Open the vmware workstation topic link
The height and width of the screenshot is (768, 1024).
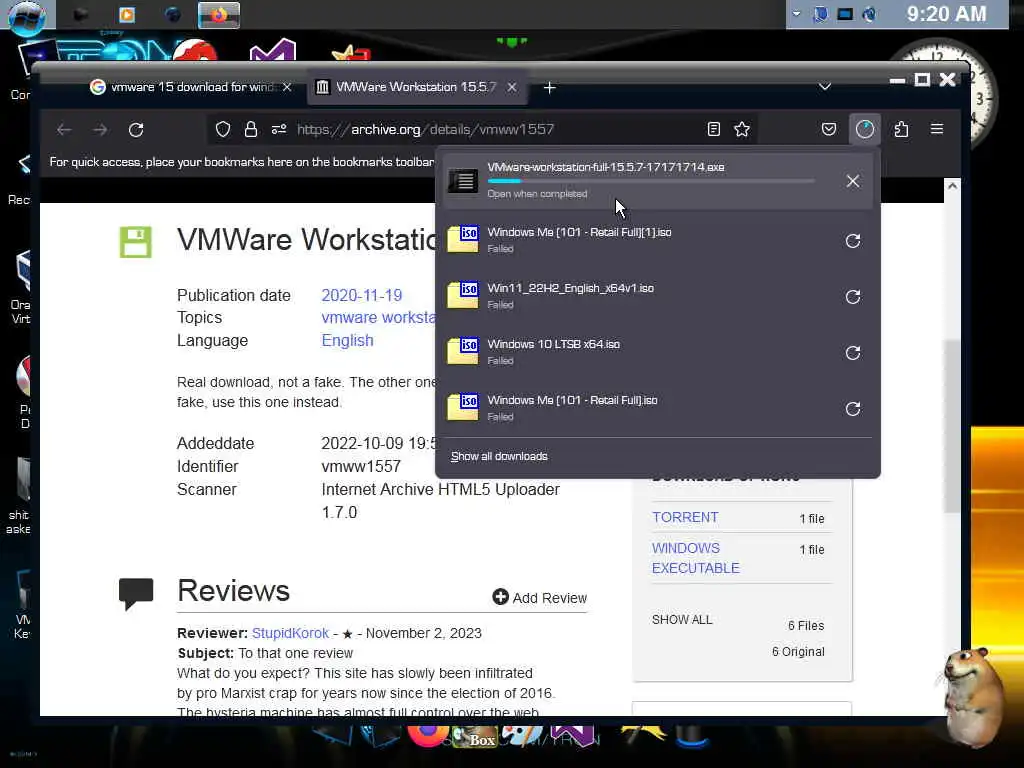378,317
